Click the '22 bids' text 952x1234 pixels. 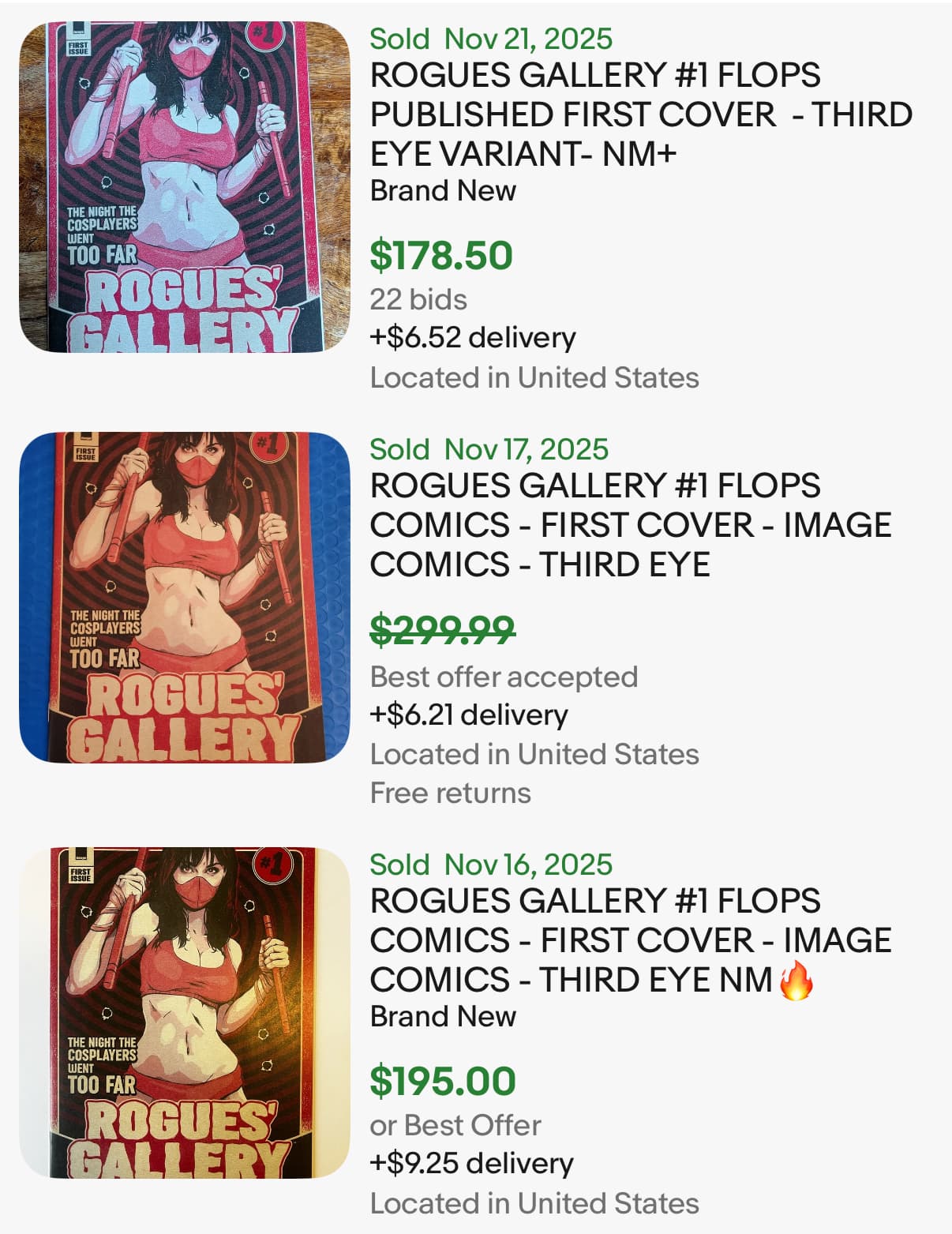coord(418,300)
